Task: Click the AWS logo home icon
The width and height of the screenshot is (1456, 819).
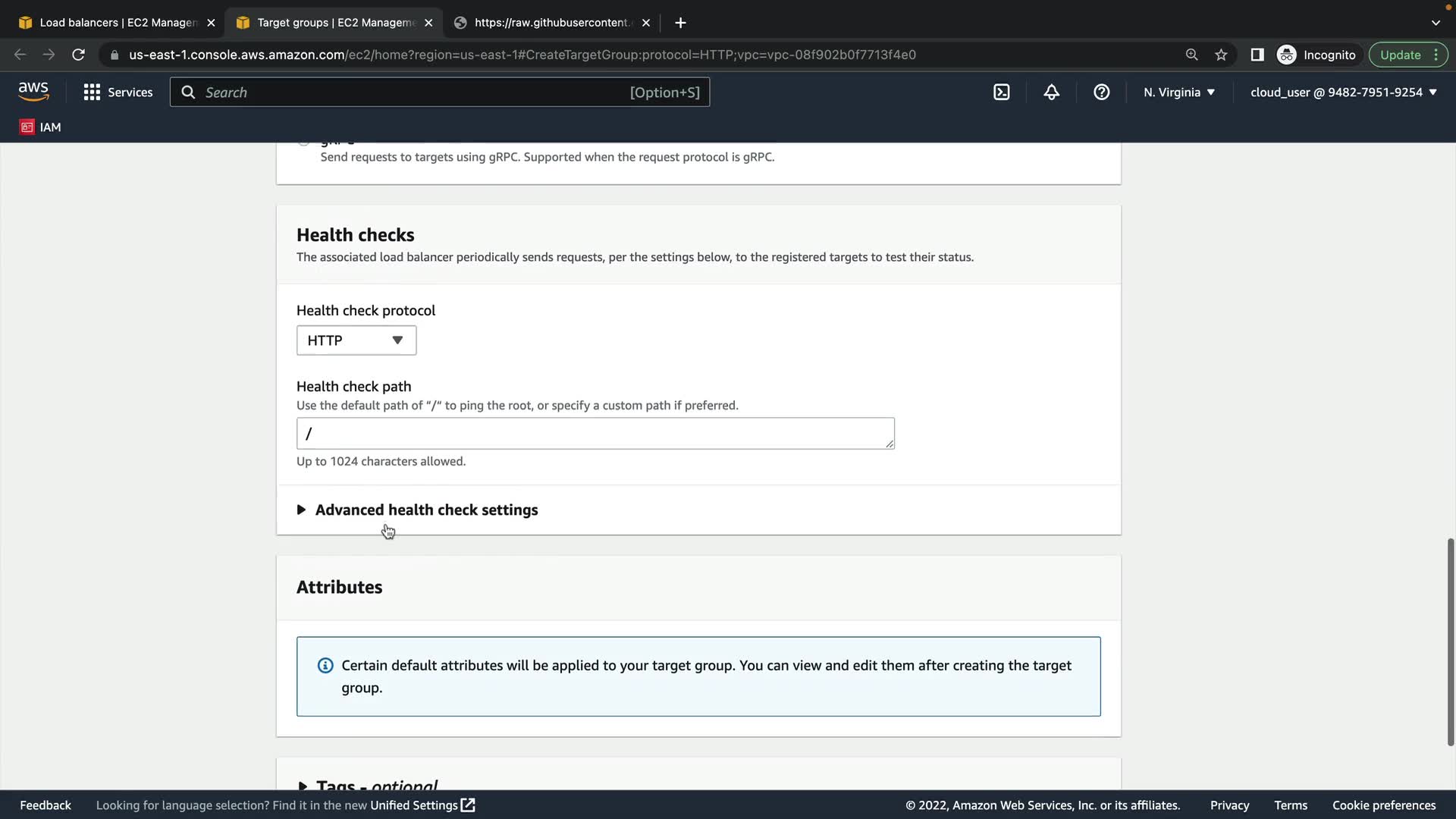Action: coord(33,92)
